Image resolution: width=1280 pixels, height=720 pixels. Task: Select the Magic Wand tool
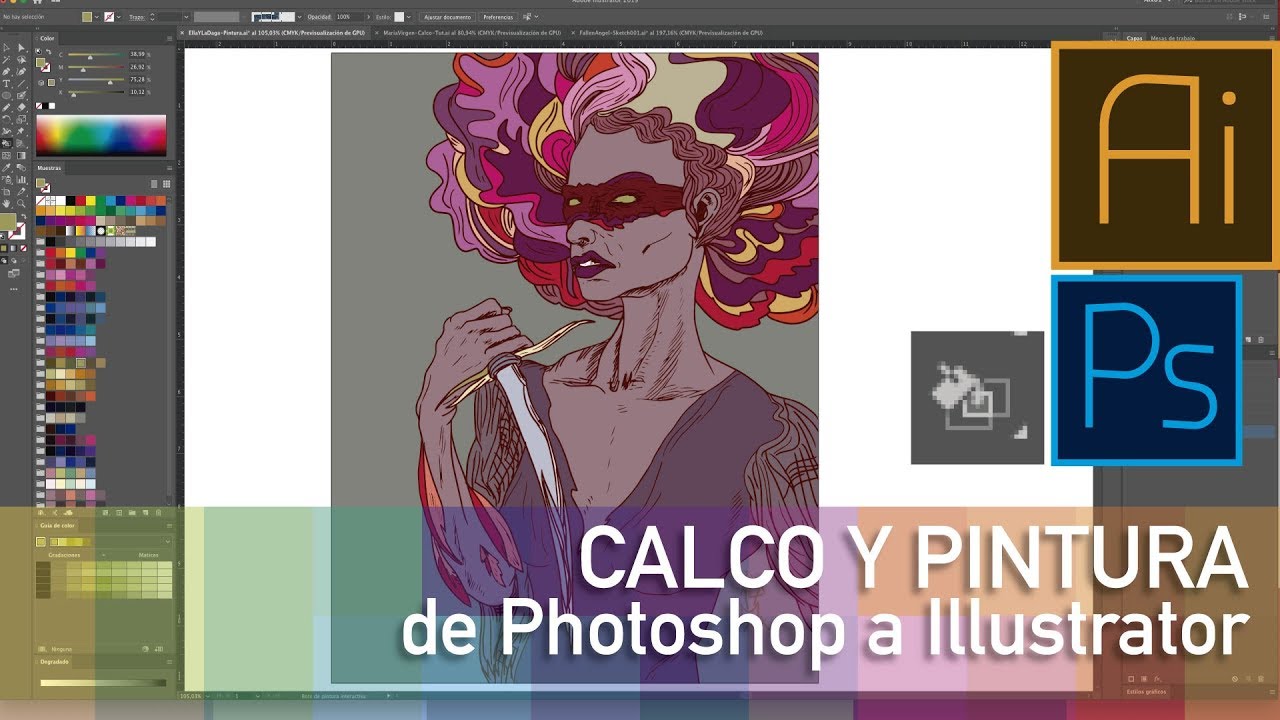[x=6, y=60]
